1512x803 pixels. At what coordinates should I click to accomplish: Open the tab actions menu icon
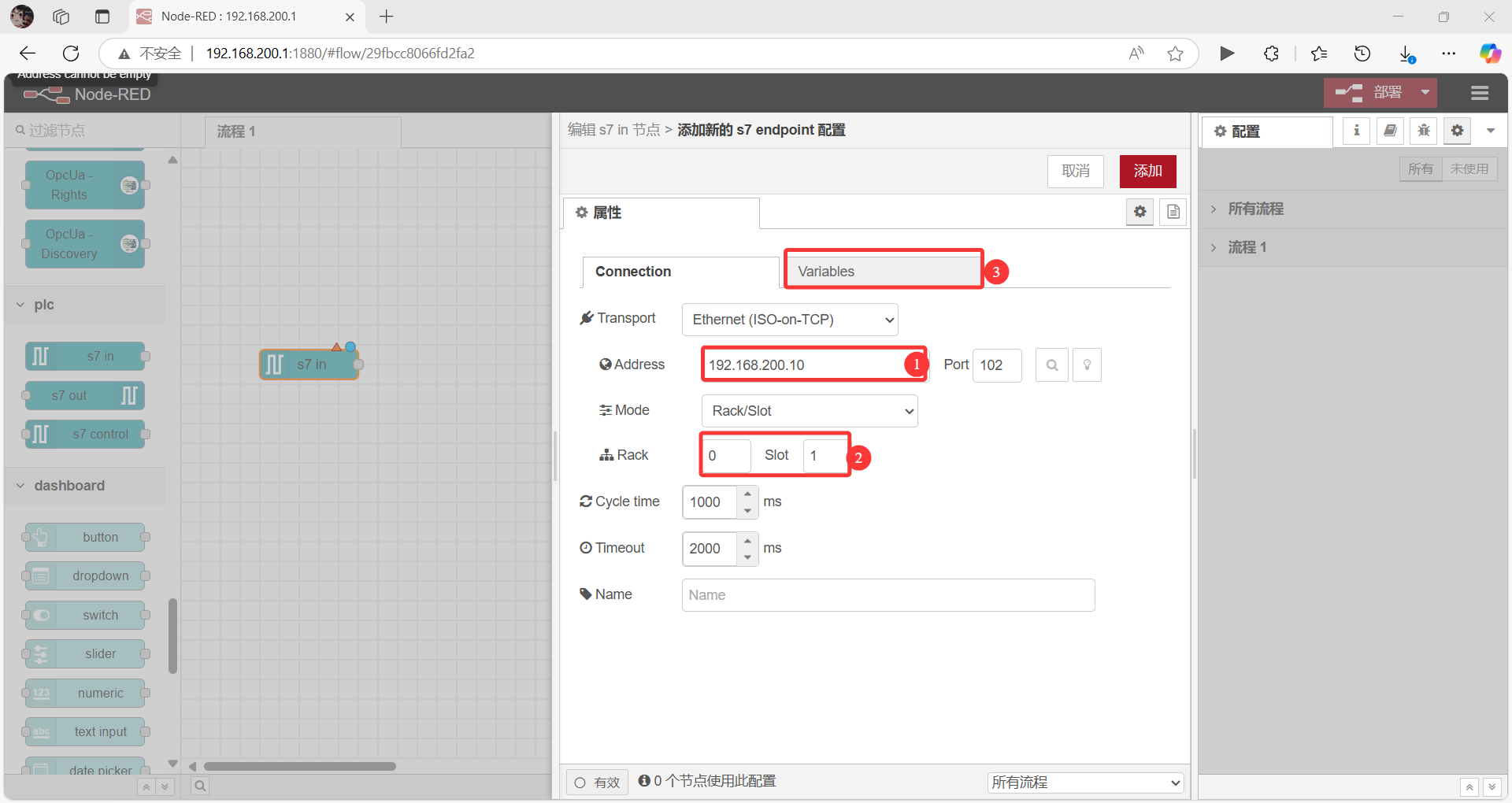tap(102, 17)
